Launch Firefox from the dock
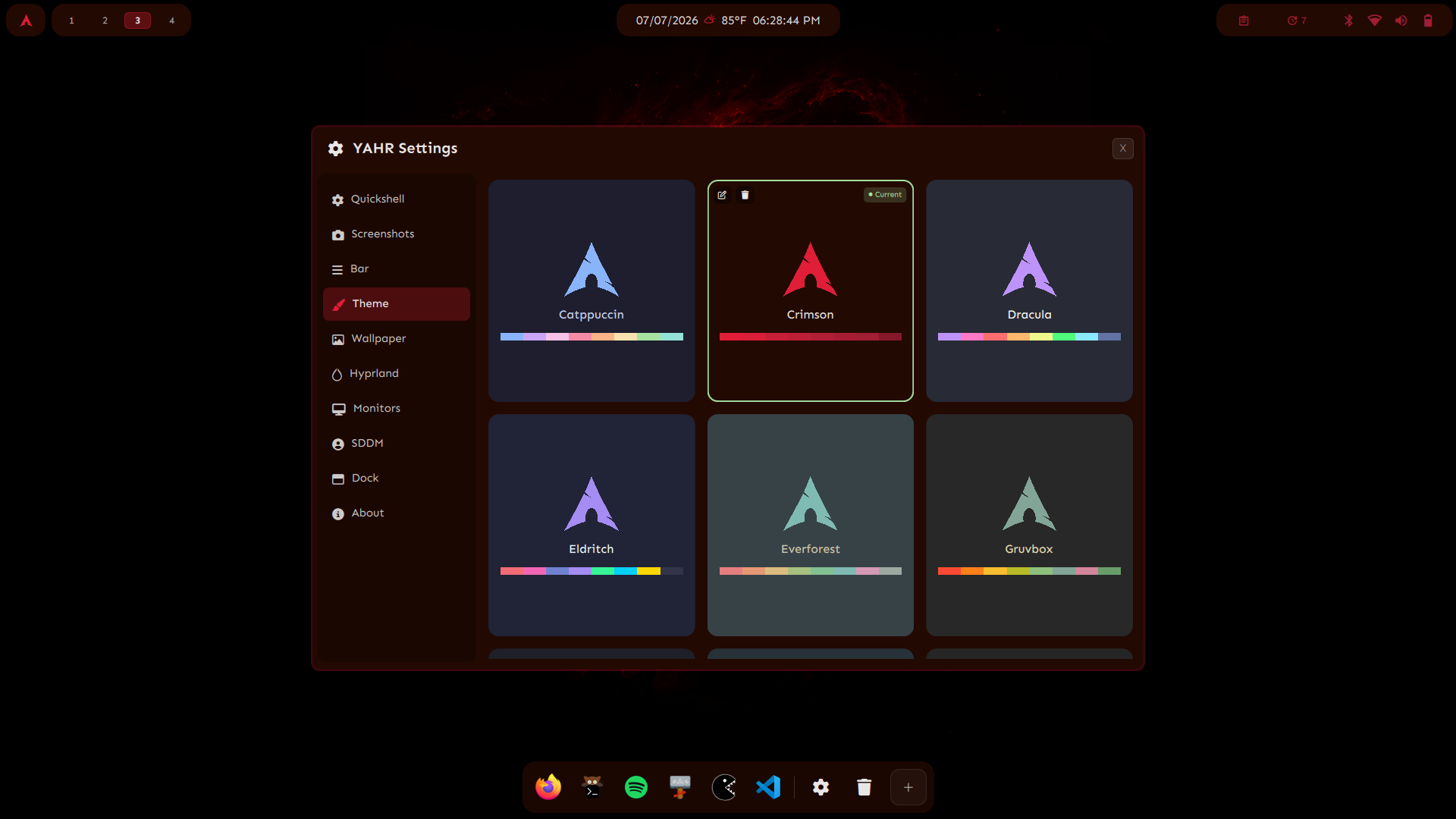The height and width of the screenshot is (819, 1456). (548, 787)
